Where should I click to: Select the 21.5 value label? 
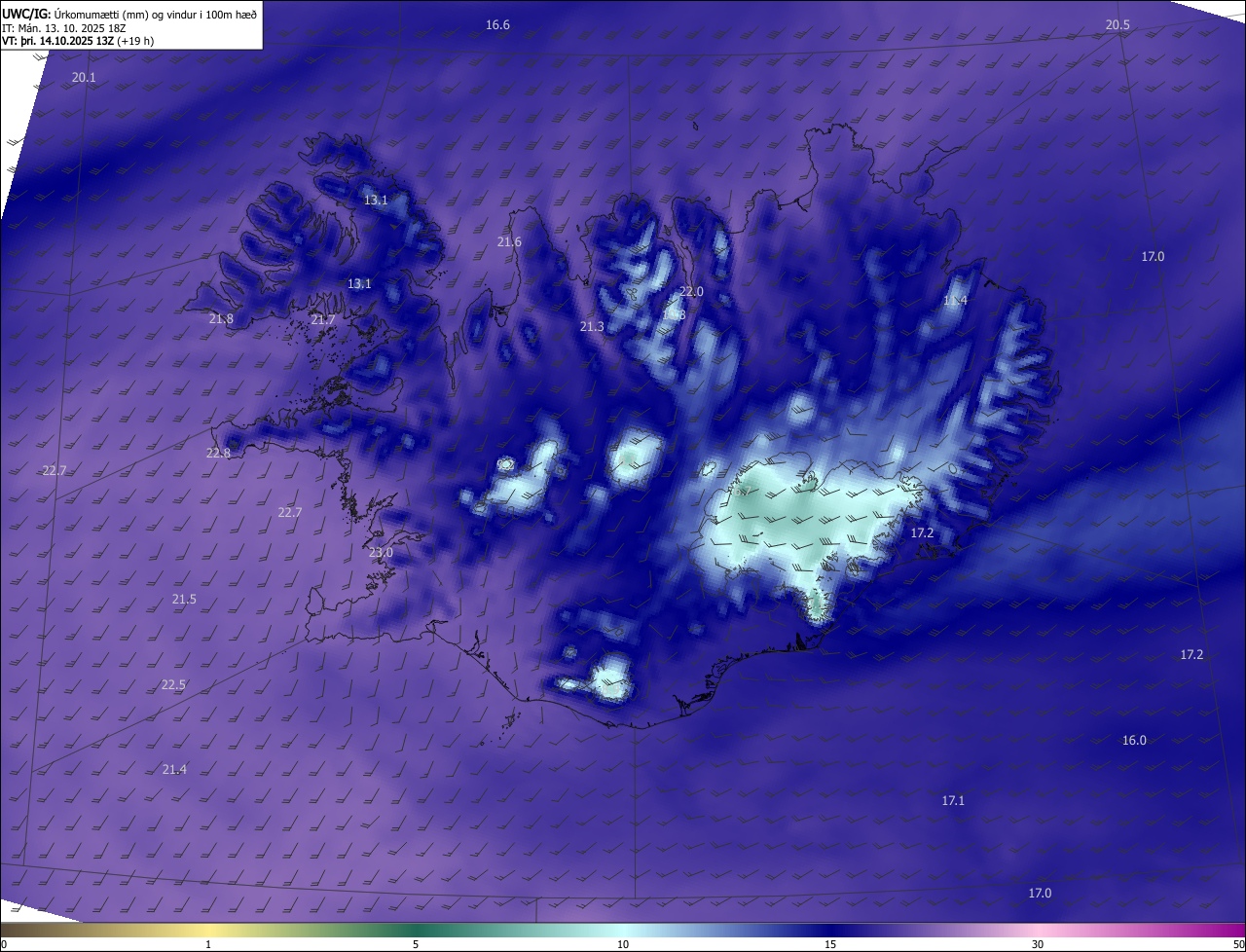point(184,599)
